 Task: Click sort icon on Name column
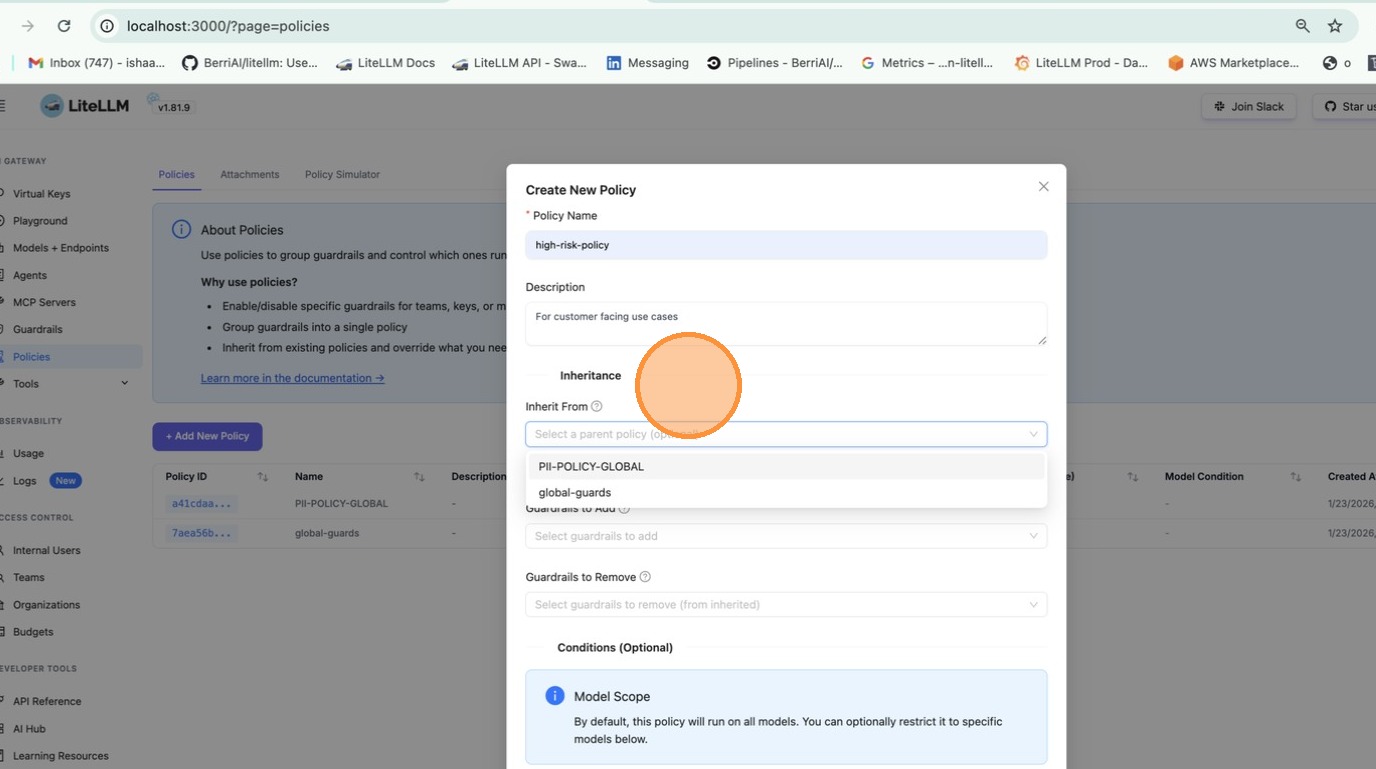(x=419, y=477)
